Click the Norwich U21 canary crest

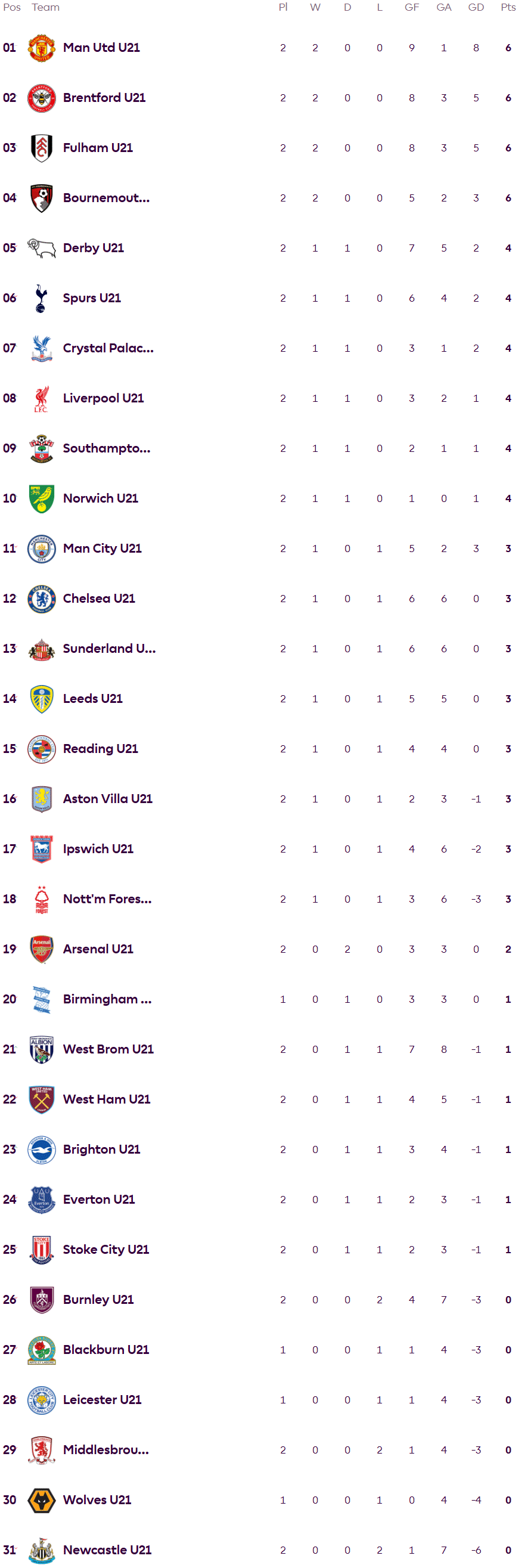point(41,498)
